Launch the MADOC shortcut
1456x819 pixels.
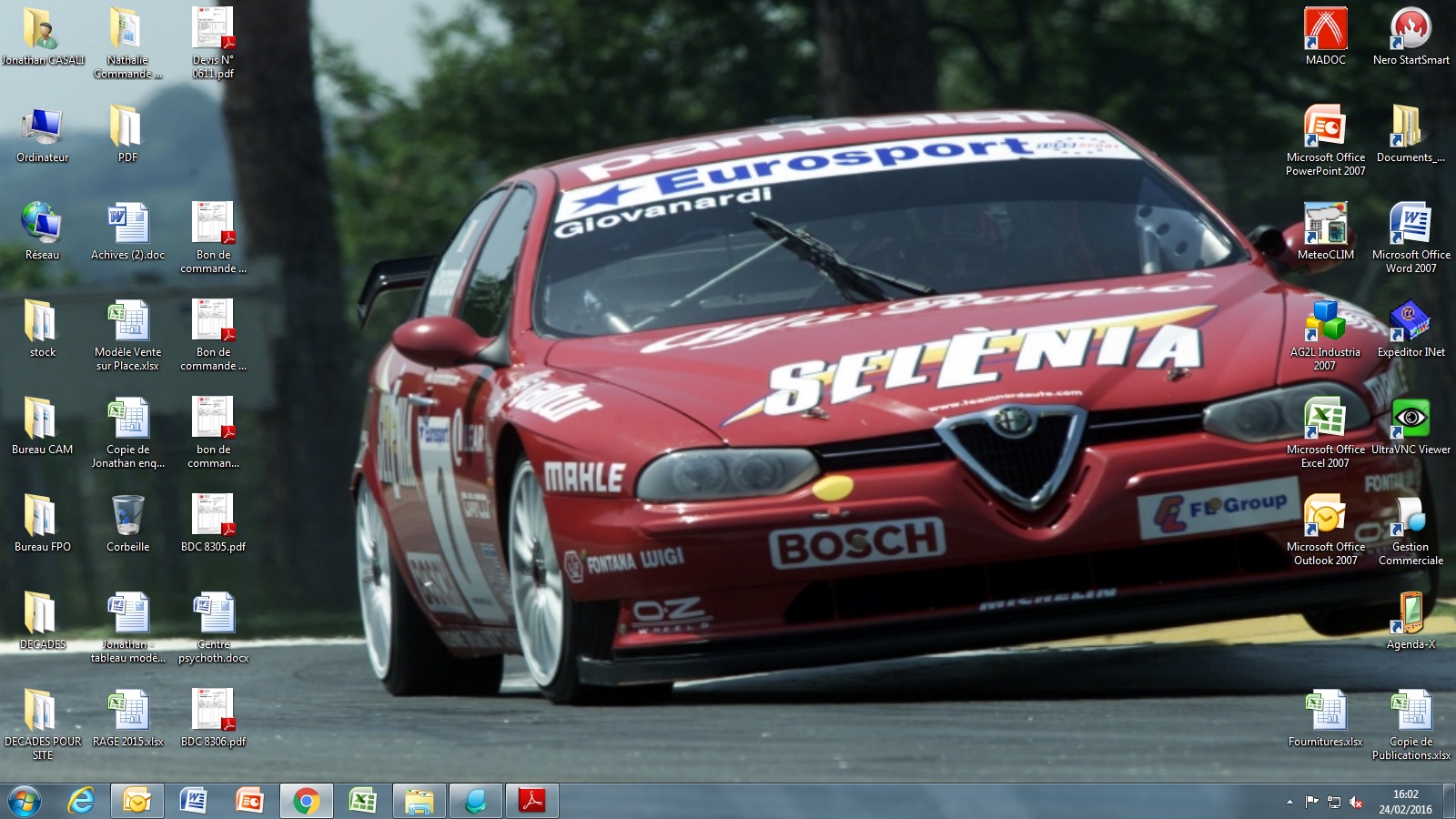[1325, 36]
